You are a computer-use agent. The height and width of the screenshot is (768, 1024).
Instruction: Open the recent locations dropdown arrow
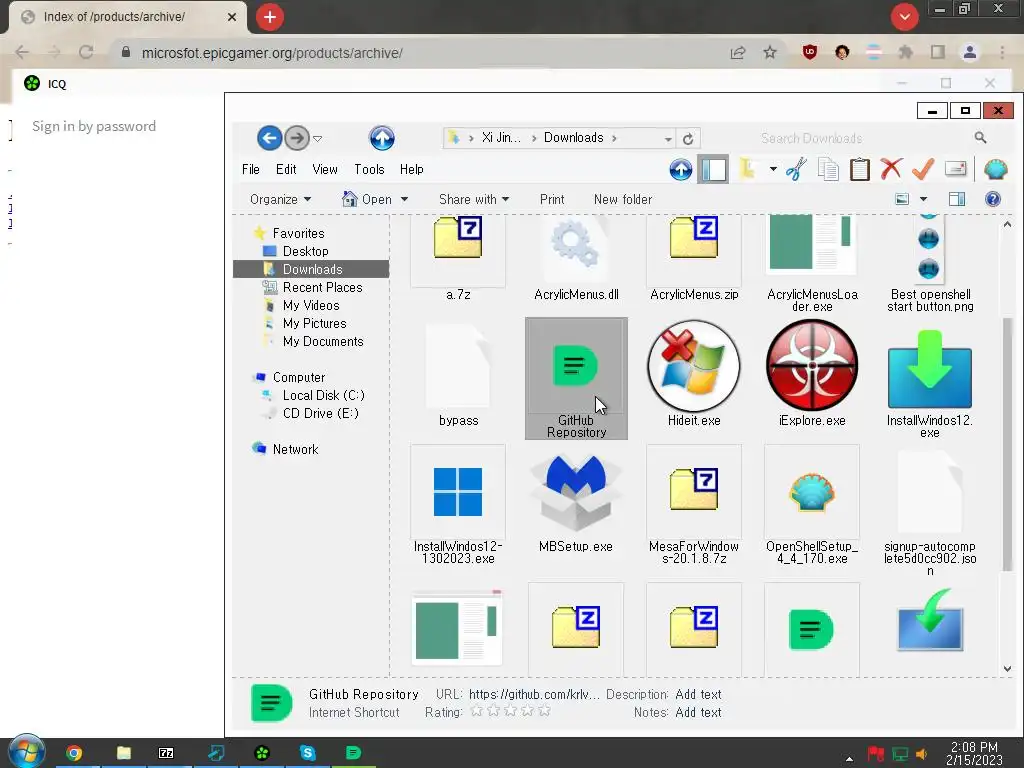[317, 138]
